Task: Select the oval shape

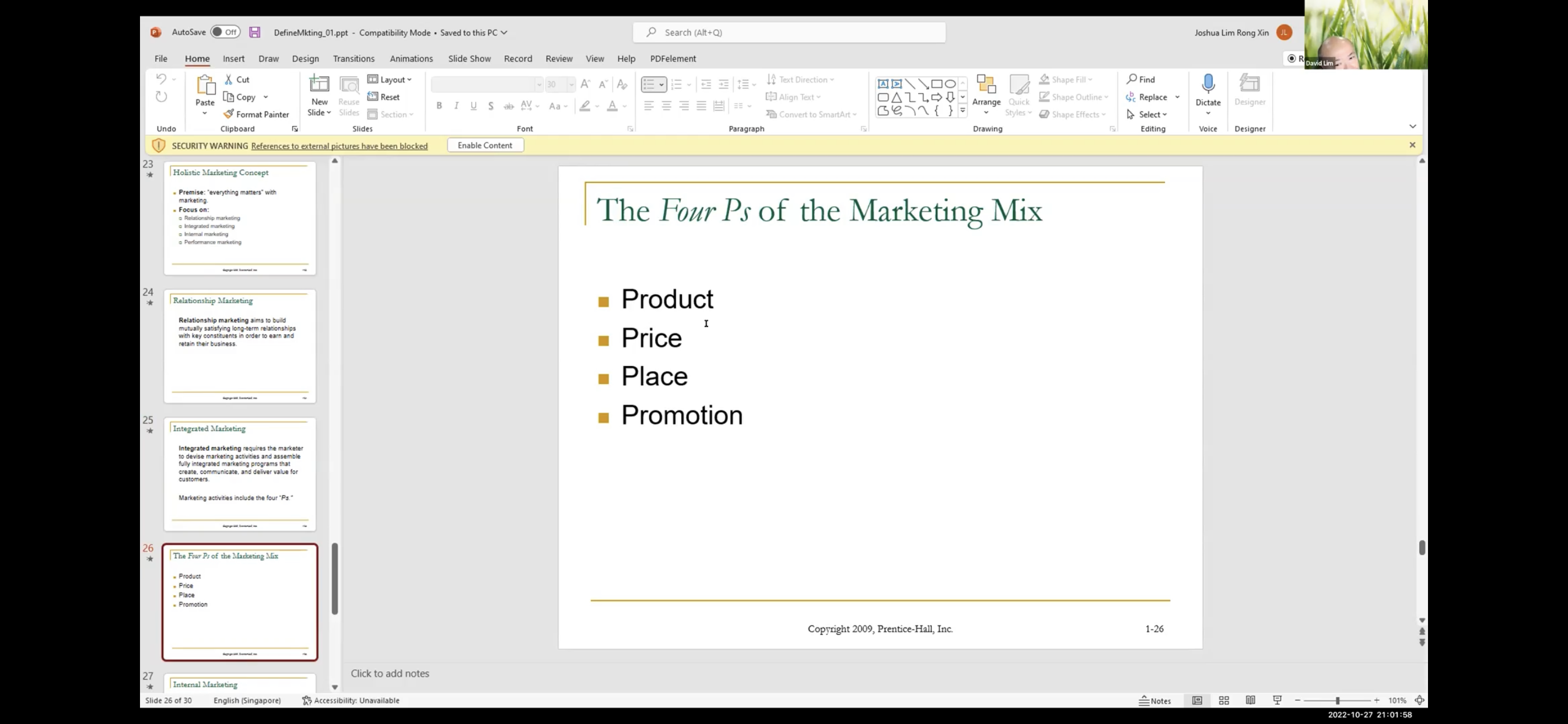Action: click(x=950, y=84)
